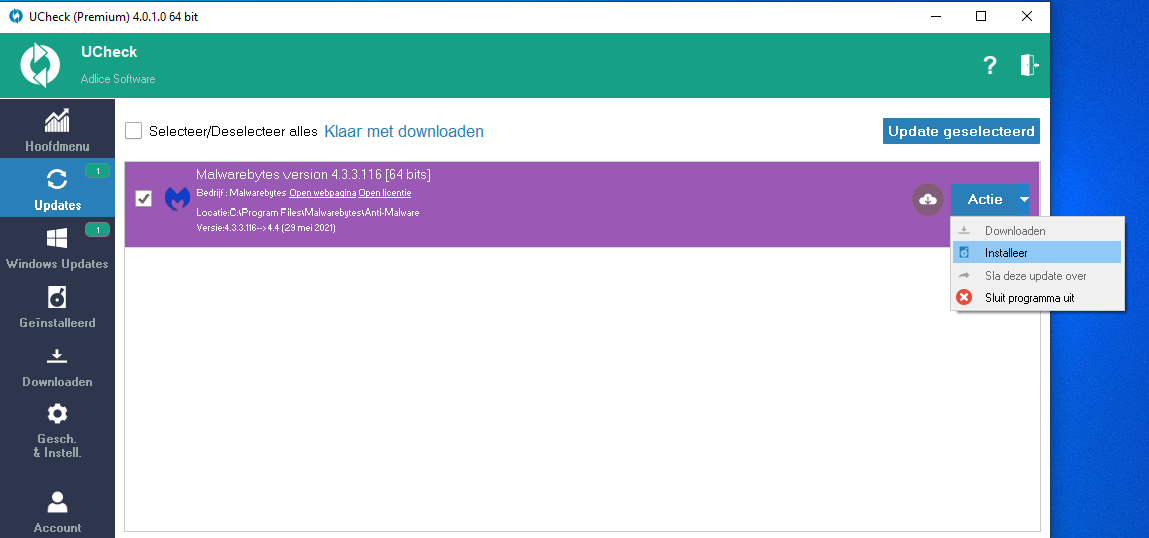The image size is (1149, 538).
Task: Click the Locatie path text of Malwarebytes
Action: pyautogui.click(x=308, y=213)
